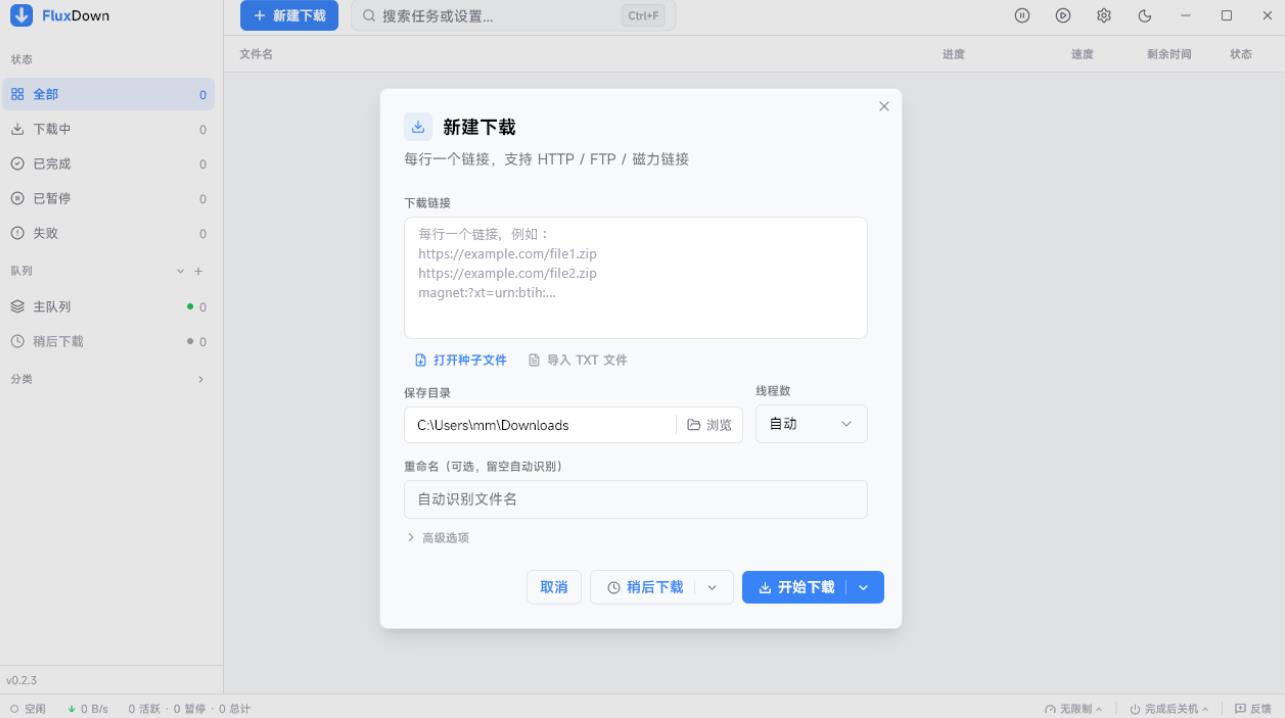Focus the 搜索任务或设置 search box

[513, 16]
